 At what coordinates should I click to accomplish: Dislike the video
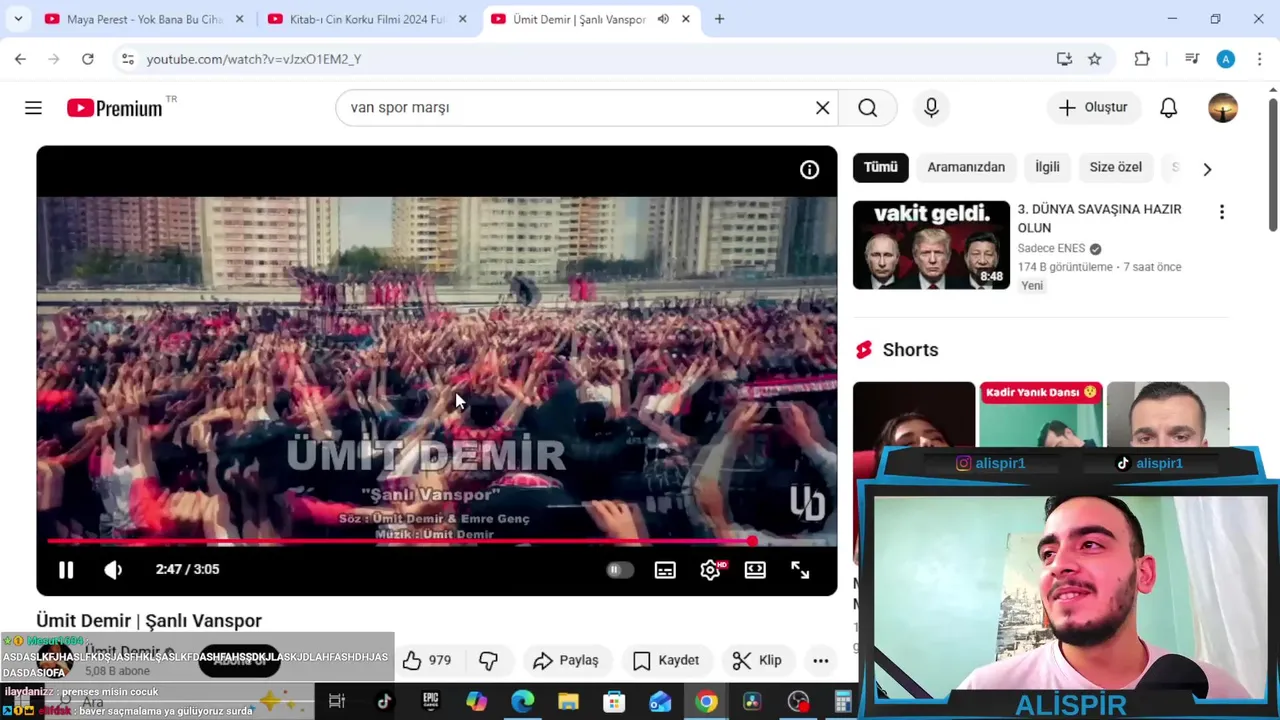point(488,661)
